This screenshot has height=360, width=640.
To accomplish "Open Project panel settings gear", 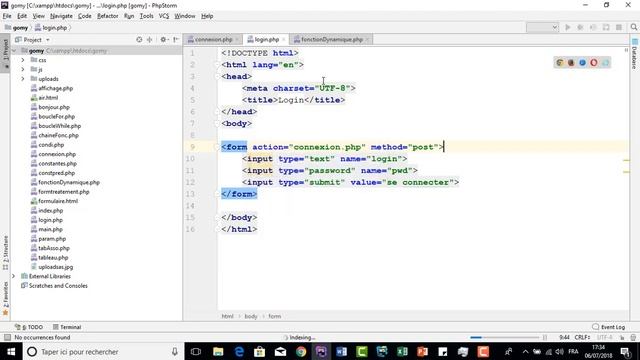I will 163,40.
